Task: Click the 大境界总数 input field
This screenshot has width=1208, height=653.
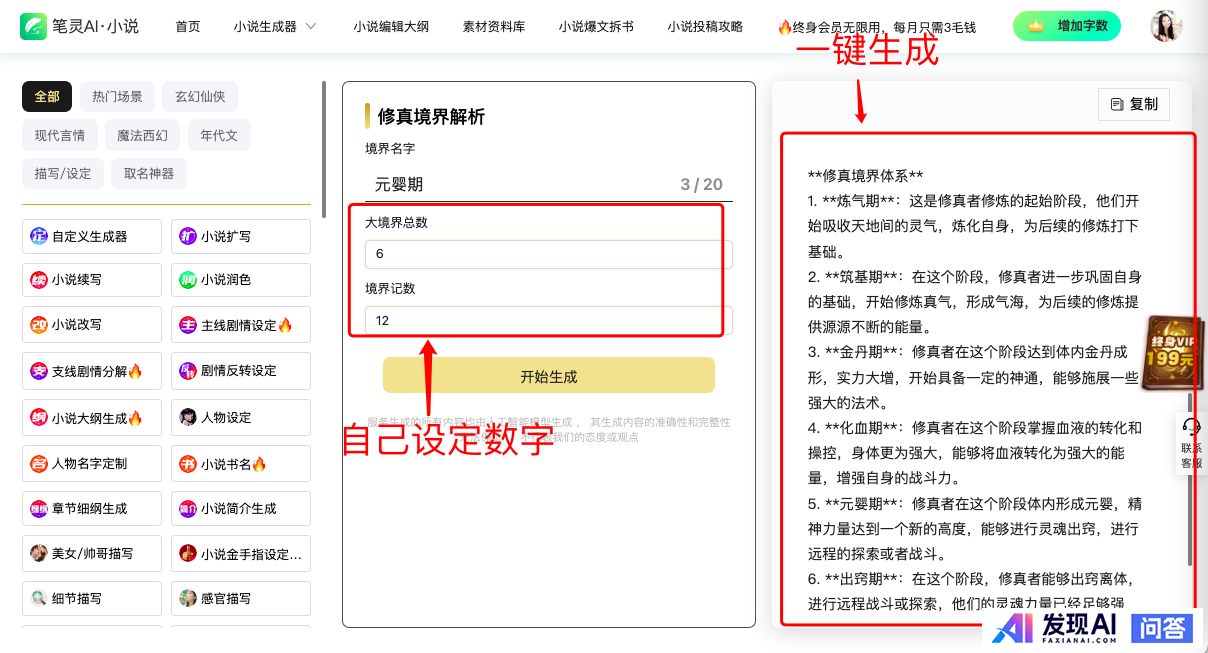Action: pos(548,254)
